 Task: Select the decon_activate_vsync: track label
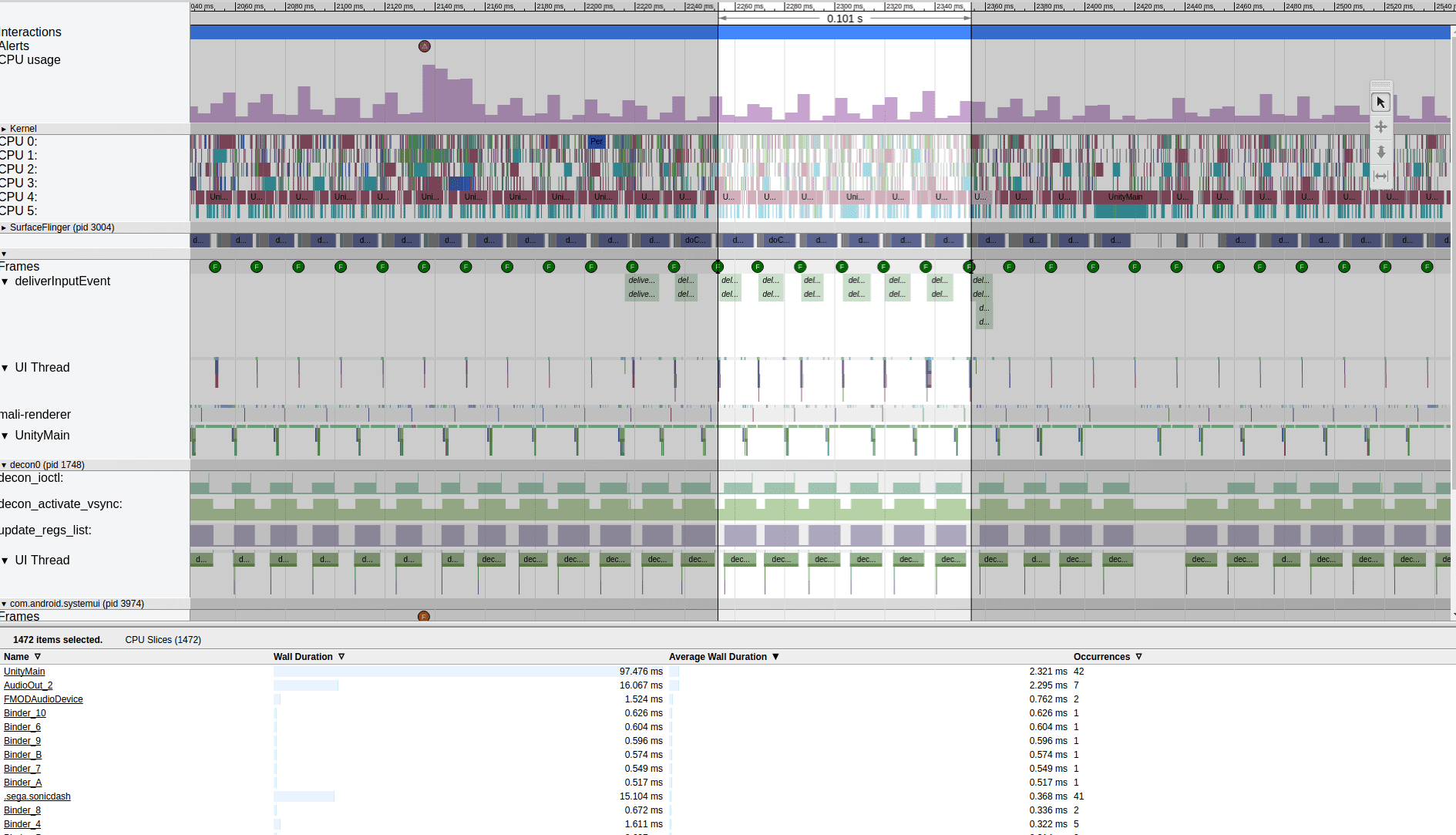tap(61, 504)
